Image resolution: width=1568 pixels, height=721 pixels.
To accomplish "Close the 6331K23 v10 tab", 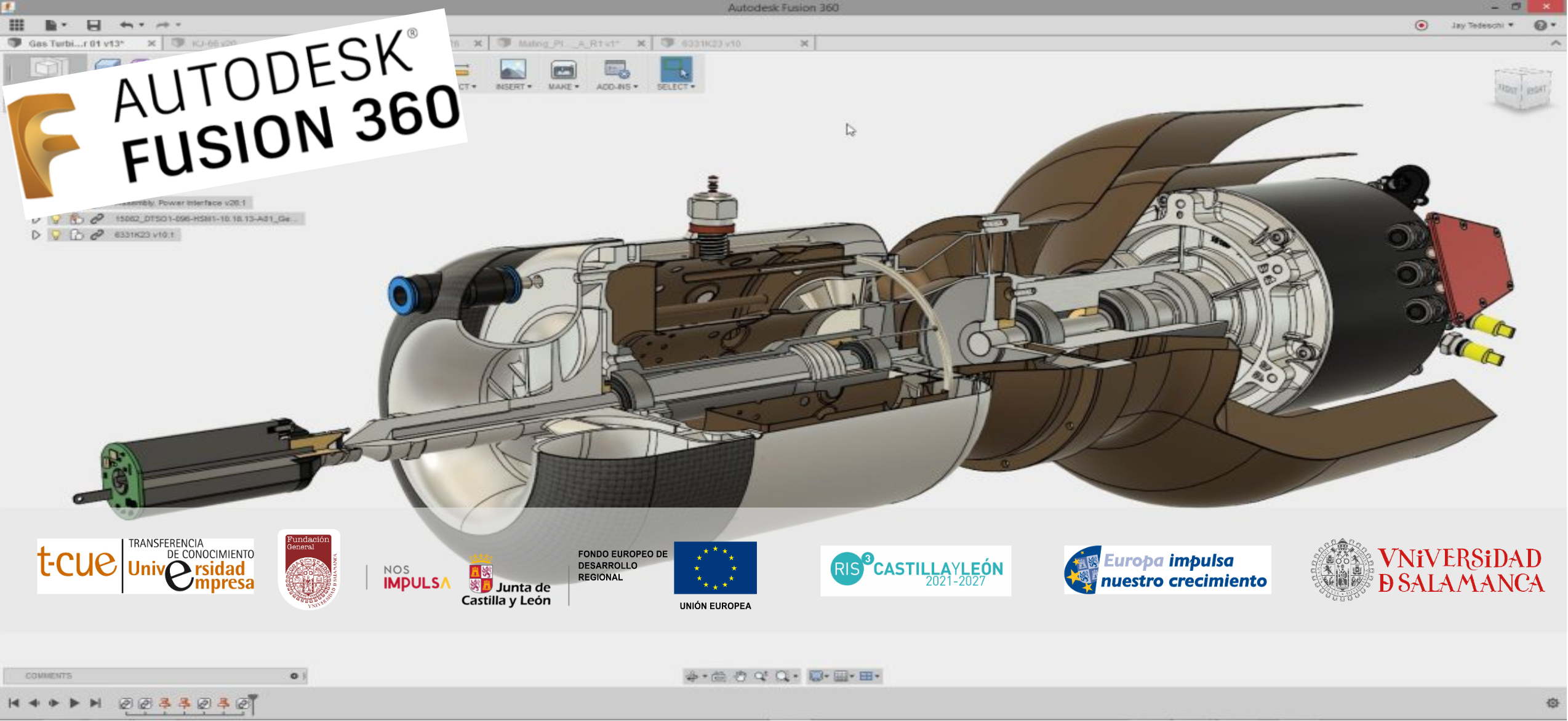I will pos(804,44).
